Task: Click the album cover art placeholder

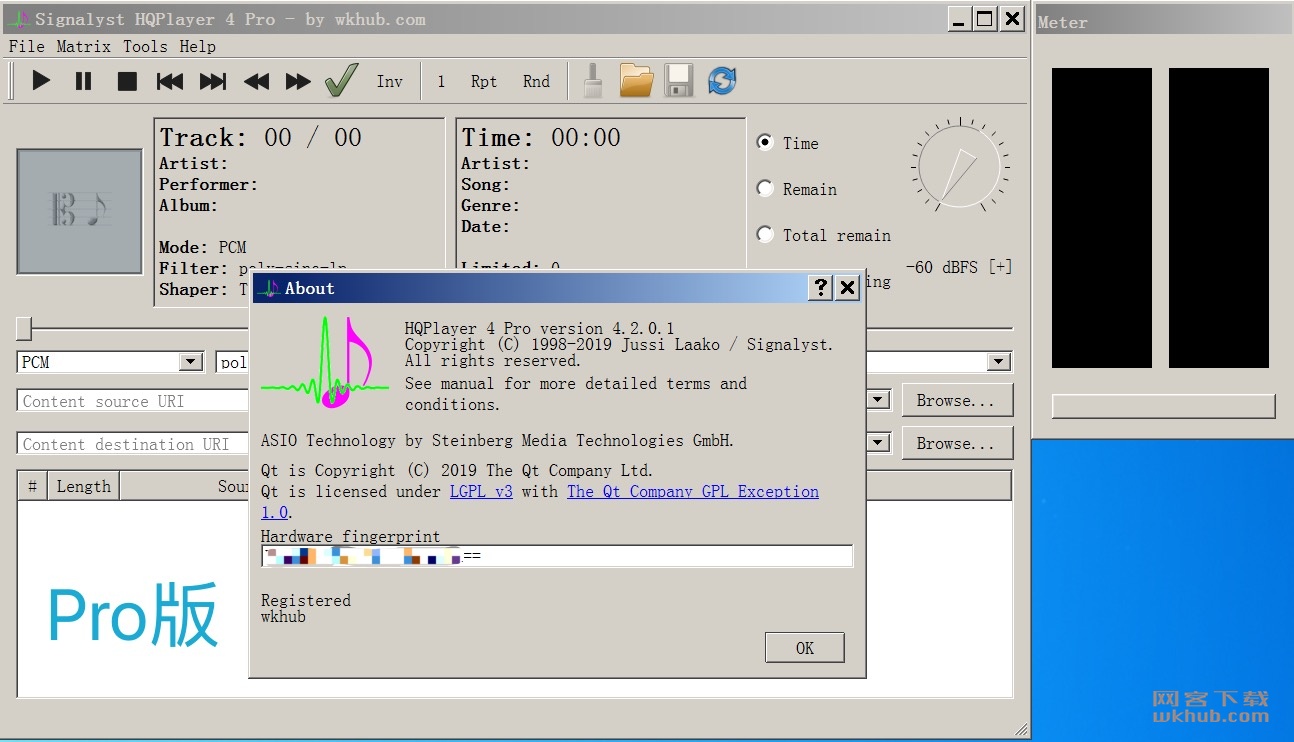Action: tap(80, 211)
